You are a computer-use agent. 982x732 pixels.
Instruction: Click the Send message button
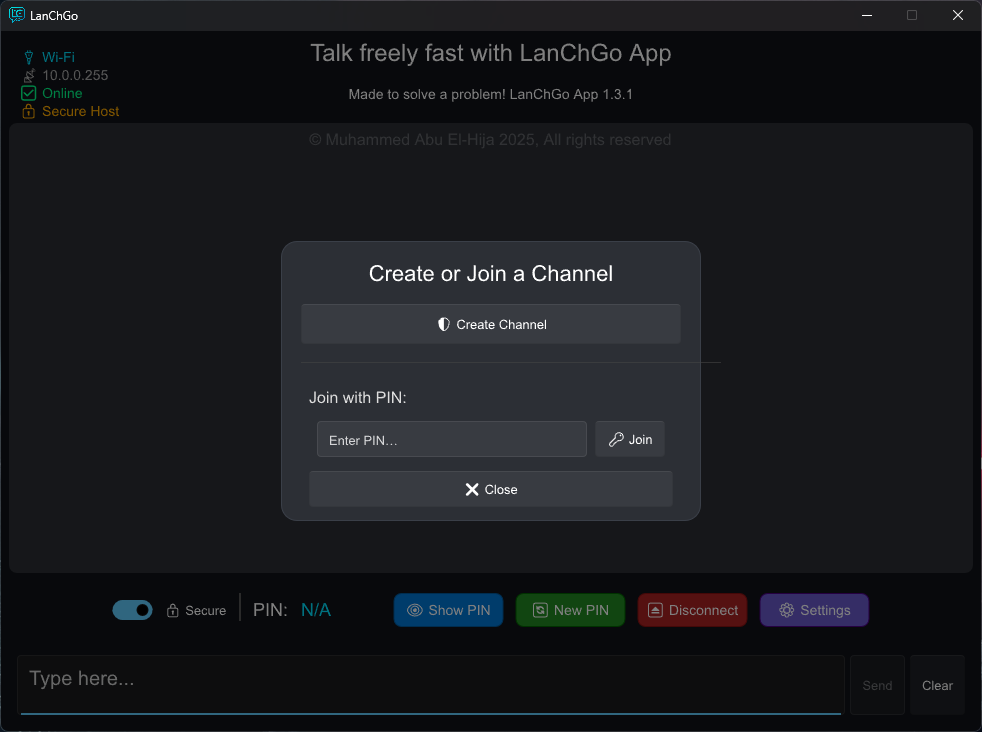point(877,685)
